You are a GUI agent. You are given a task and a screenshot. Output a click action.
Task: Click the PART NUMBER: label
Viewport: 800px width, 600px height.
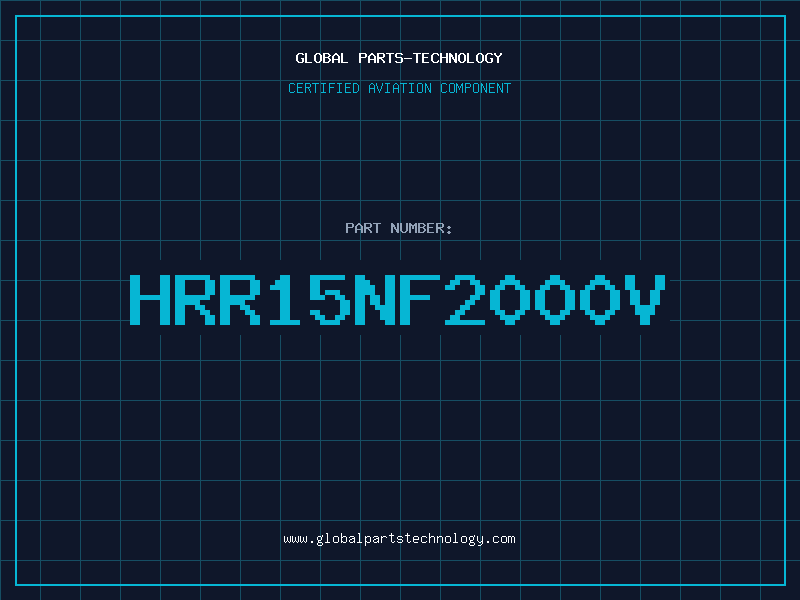[399, 228]
